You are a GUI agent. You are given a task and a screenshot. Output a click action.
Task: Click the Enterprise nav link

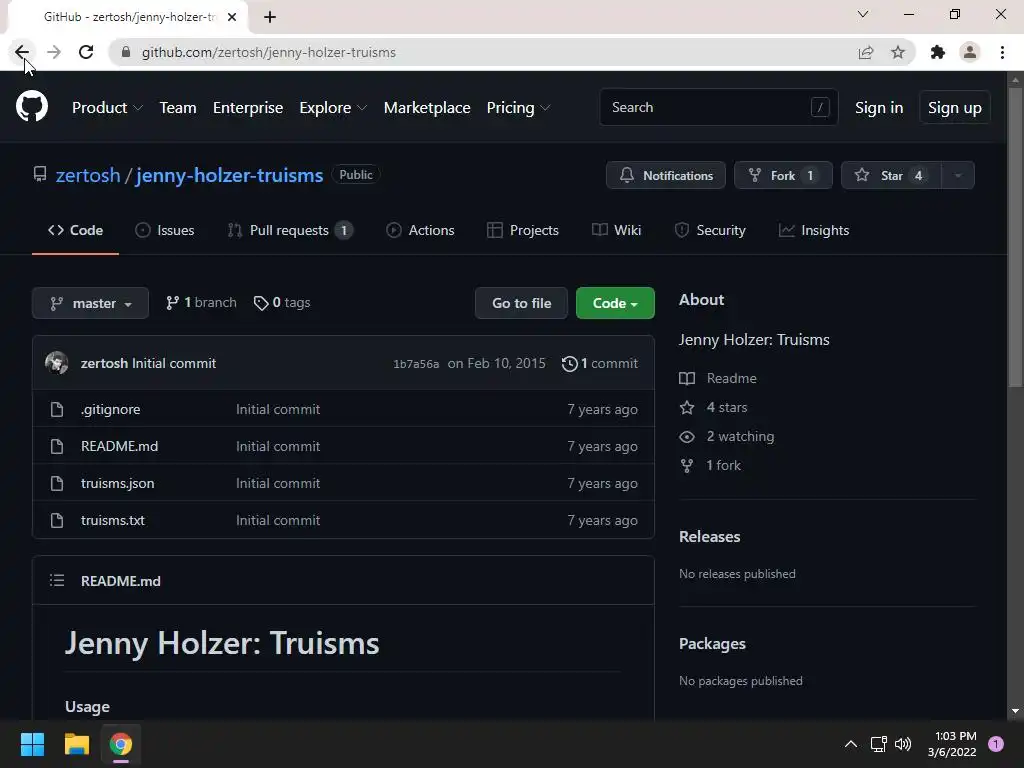tap(248, 108)
